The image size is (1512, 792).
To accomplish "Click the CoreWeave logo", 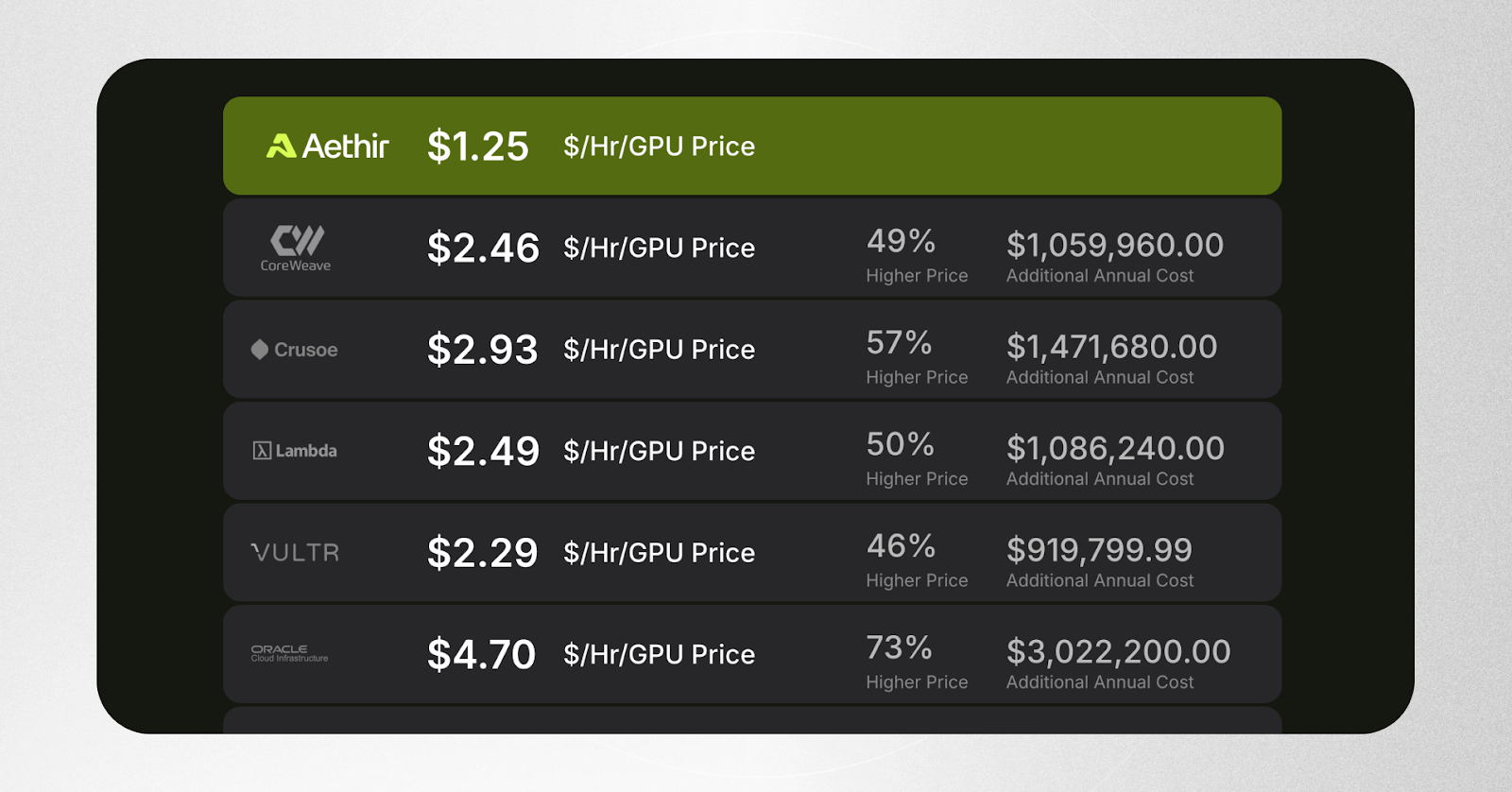I will coord(296,249).
